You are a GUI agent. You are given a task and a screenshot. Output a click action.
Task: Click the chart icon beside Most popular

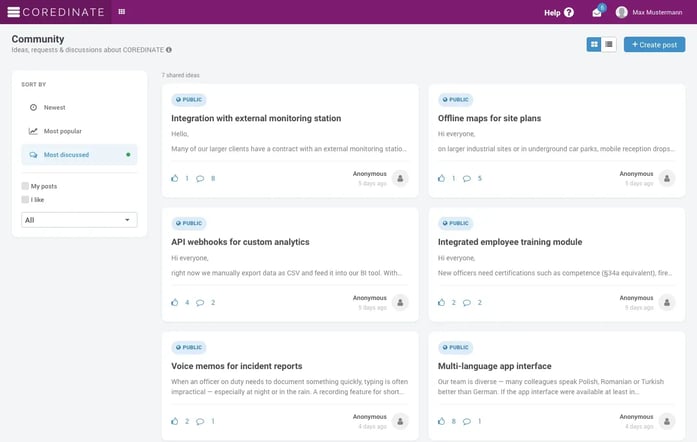pyautogui.click(x=33, y=131)
